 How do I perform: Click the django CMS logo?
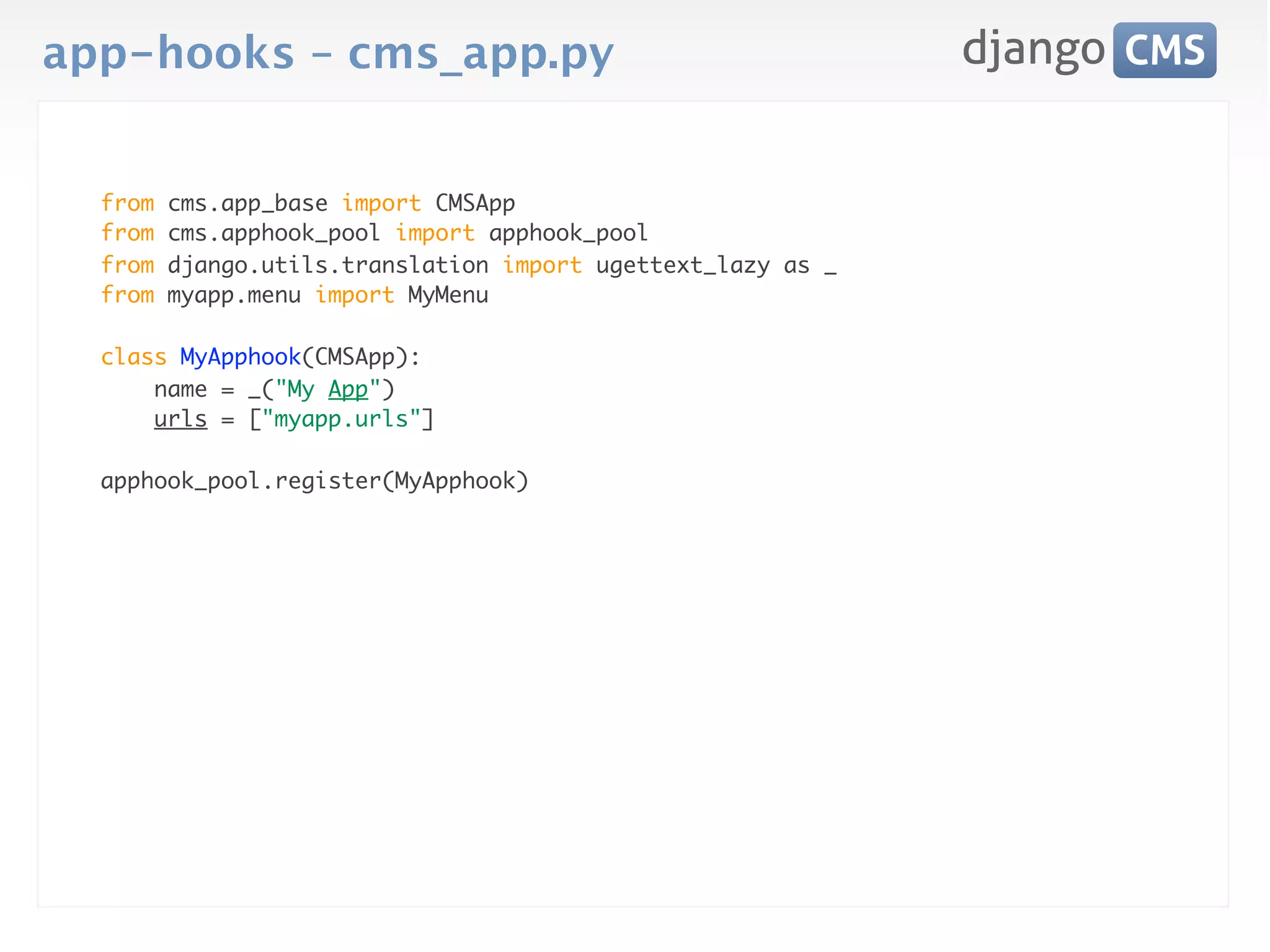click(1089, 50)
